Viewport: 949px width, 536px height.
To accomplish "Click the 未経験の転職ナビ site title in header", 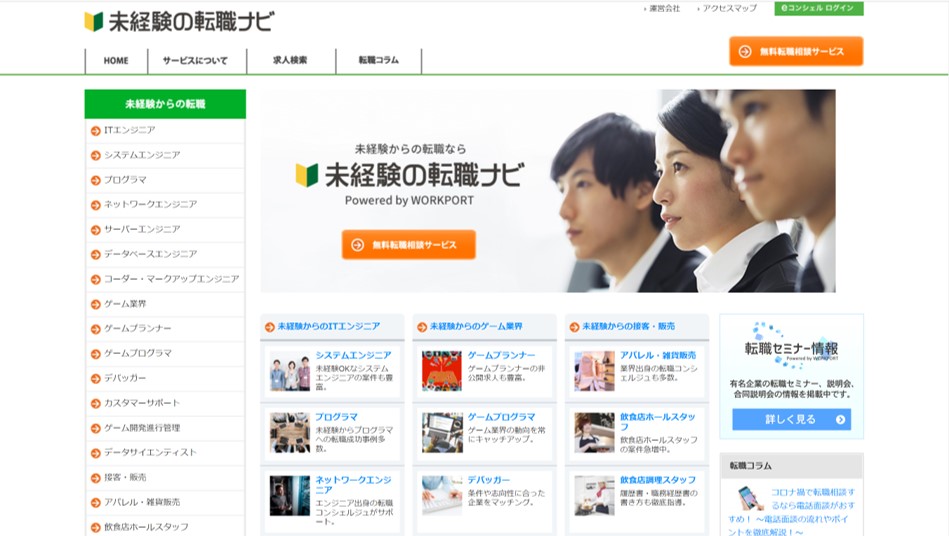I will pos(191,22).
